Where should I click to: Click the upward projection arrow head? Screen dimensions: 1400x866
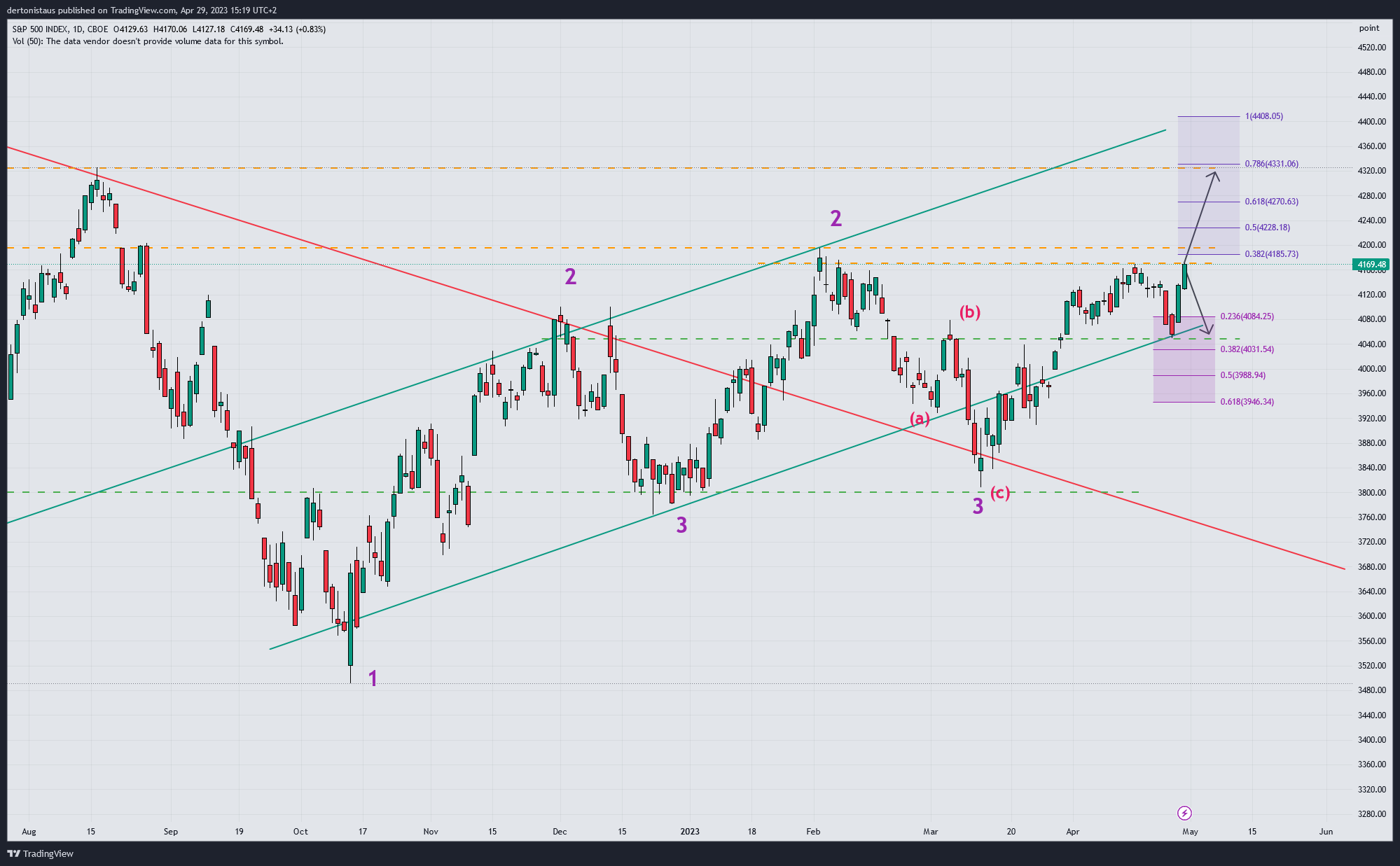tap(1215, 174)
